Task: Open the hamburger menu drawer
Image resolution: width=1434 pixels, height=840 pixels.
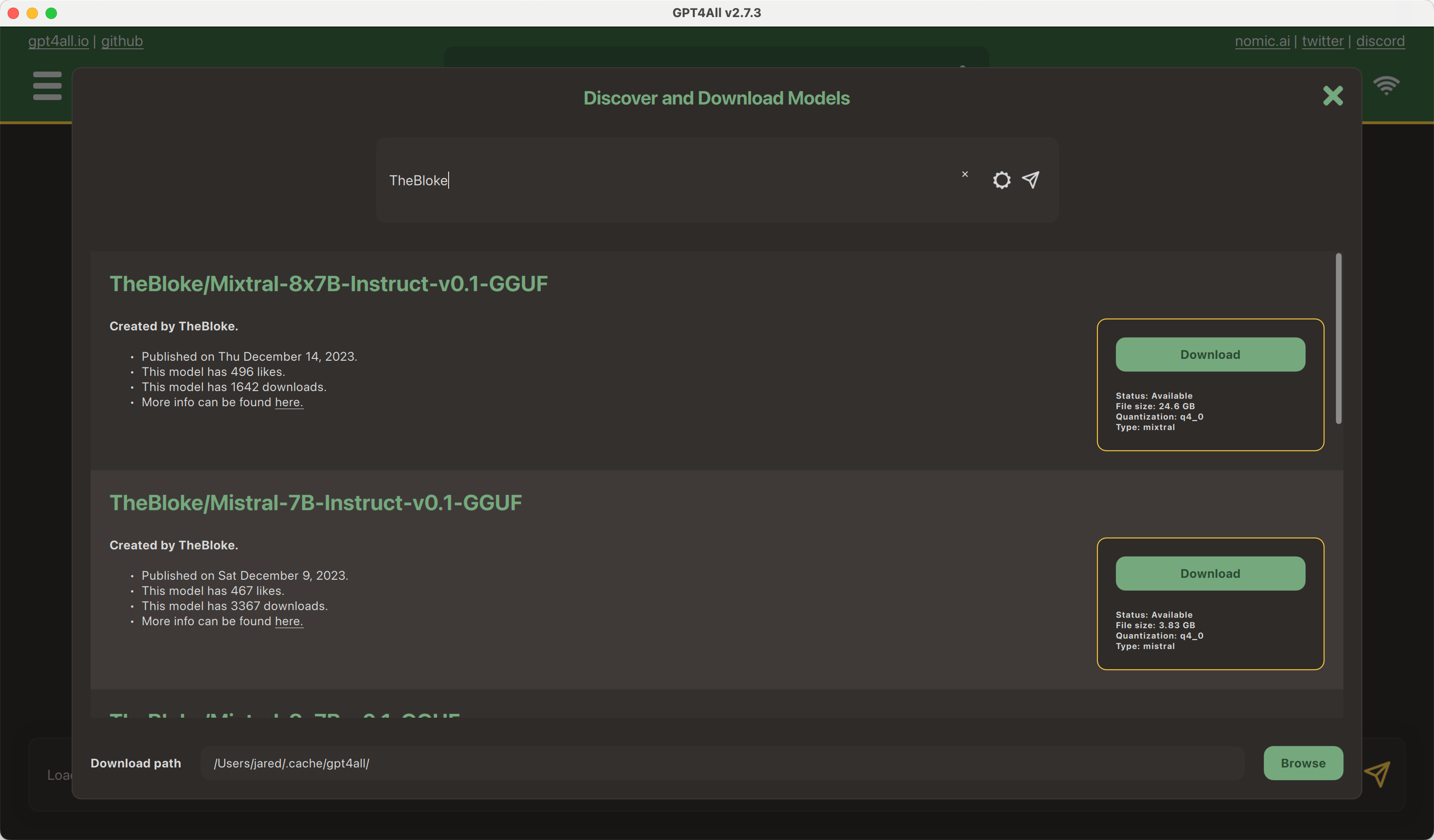Action: (47, 86)
